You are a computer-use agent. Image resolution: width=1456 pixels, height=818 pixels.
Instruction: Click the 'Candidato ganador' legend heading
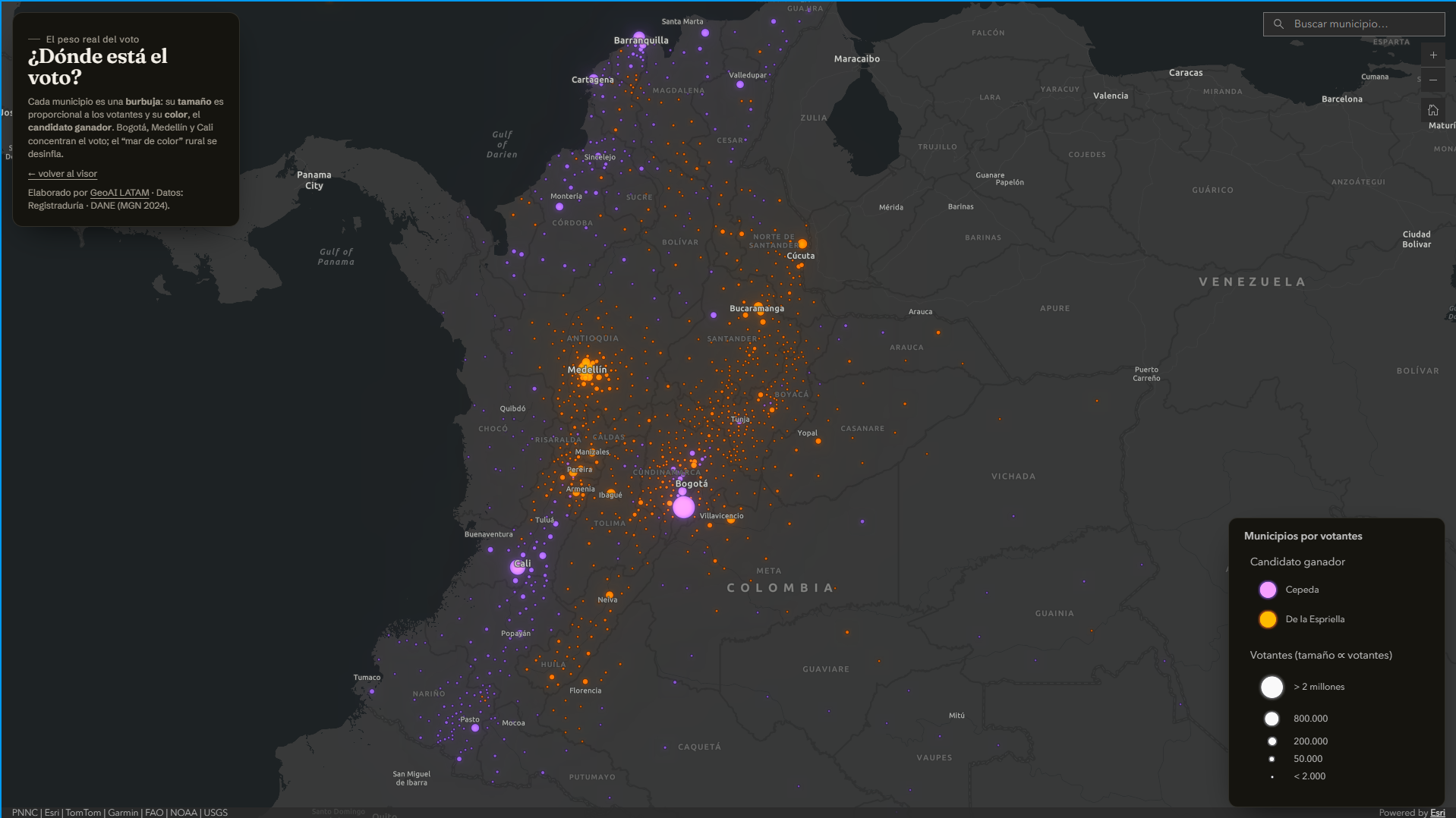[x=1297, y=562]
